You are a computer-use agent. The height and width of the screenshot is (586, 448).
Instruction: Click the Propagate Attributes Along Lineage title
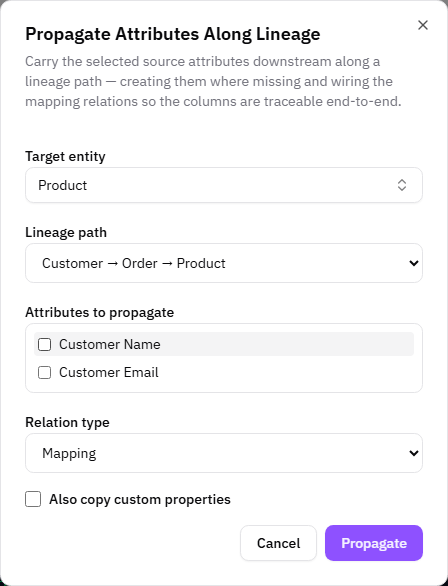[x=173, y=34]
